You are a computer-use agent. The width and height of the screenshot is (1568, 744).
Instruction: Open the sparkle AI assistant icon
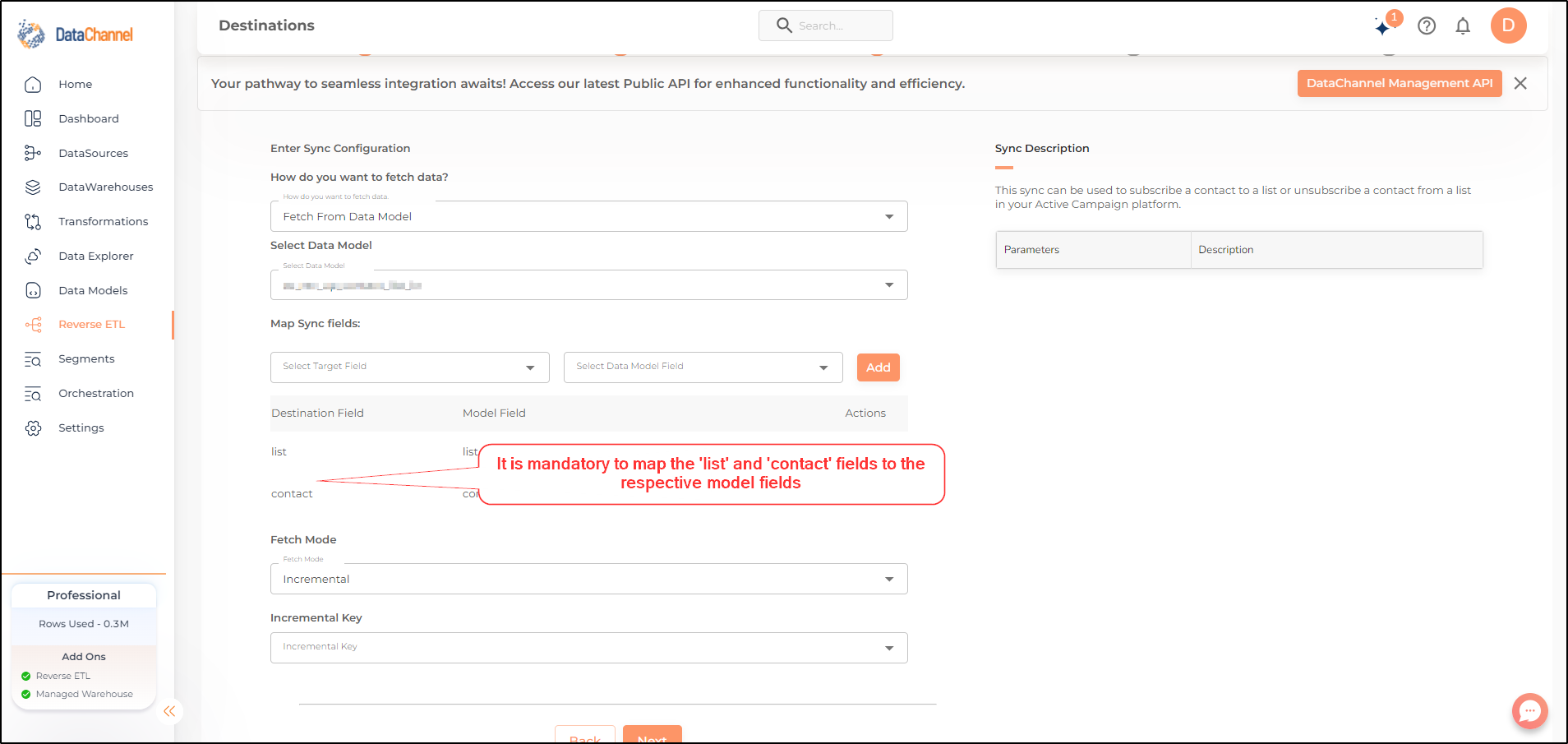[x=1383, y=27]
